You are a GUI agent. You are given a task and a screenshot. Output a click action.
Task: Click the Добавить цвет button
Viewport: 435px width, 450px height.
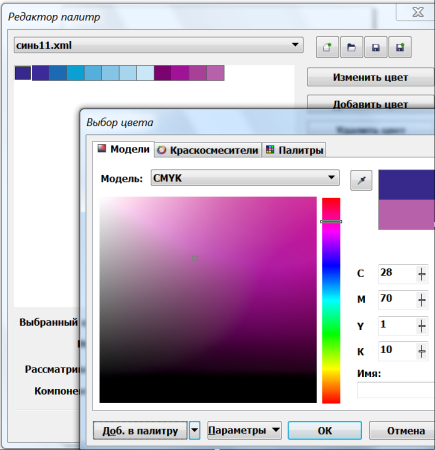(370, 103)
